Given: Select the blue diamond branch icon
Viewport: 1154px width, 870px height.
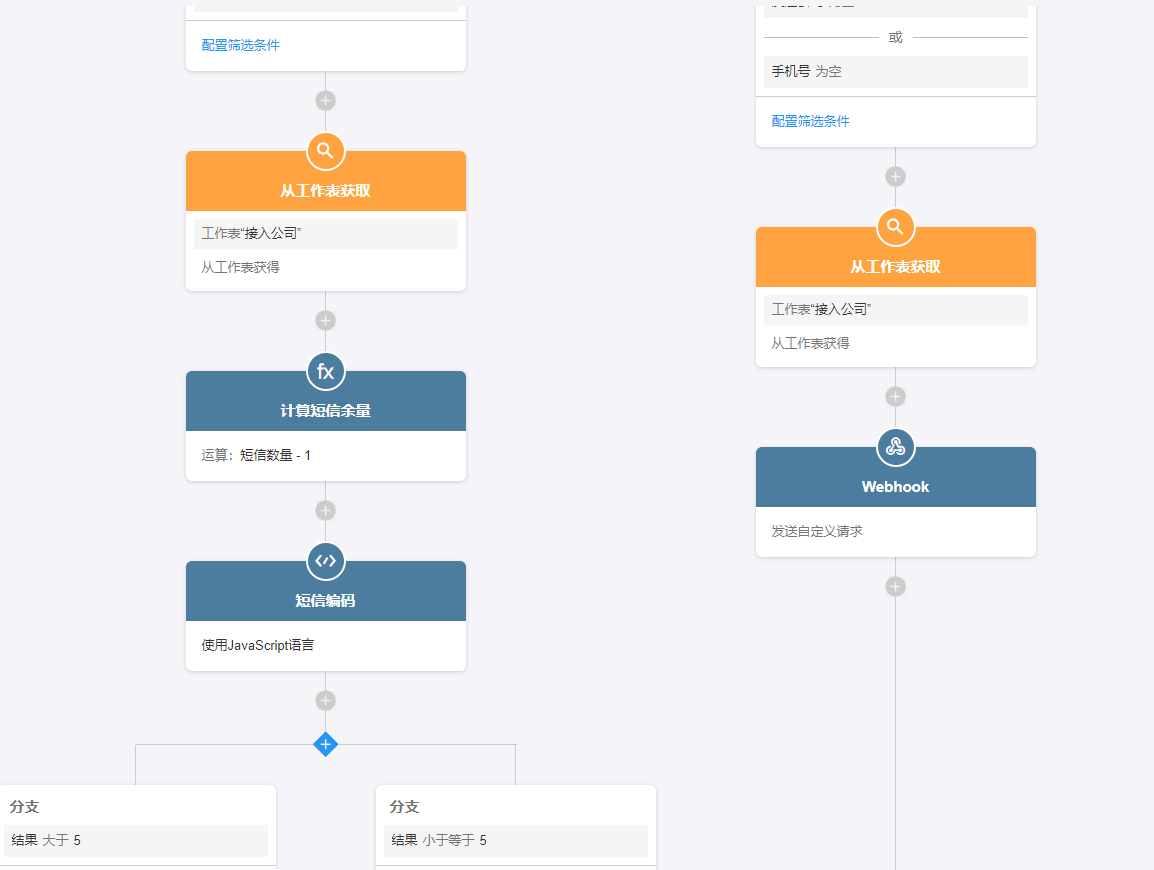Looking at the screenshot, I should [325, 744].
